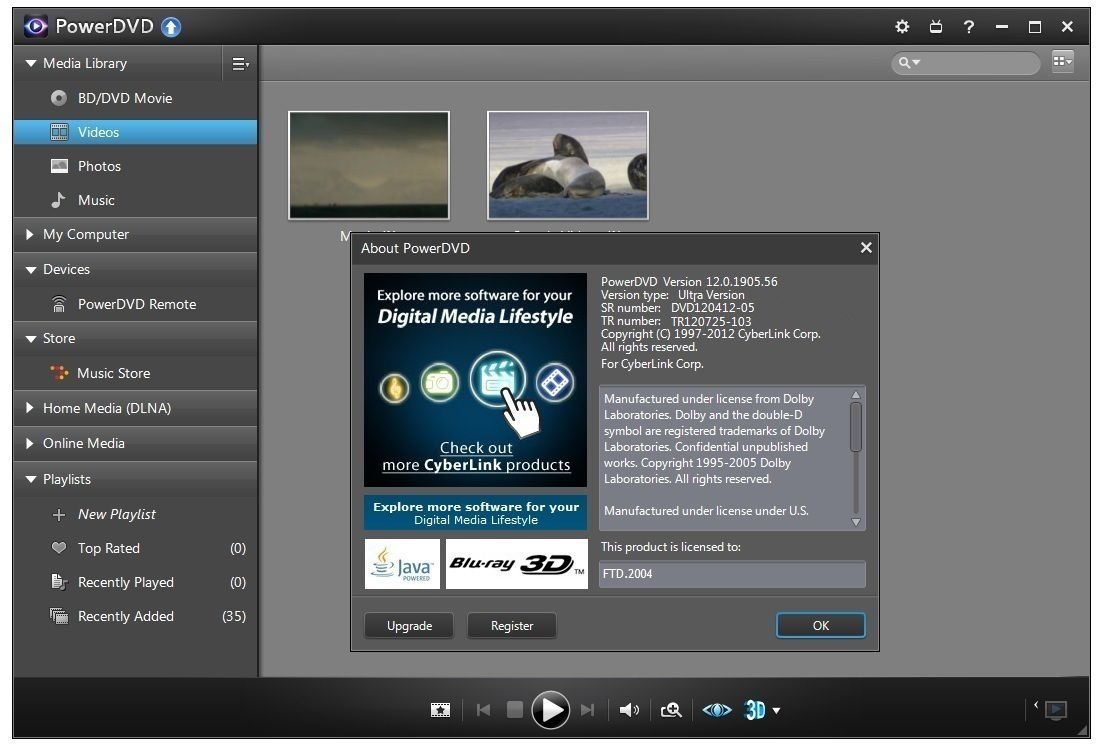This screenshot has height=751, width=1100.
Task: Open Photos in the Media Library
Action: (135, 166)
